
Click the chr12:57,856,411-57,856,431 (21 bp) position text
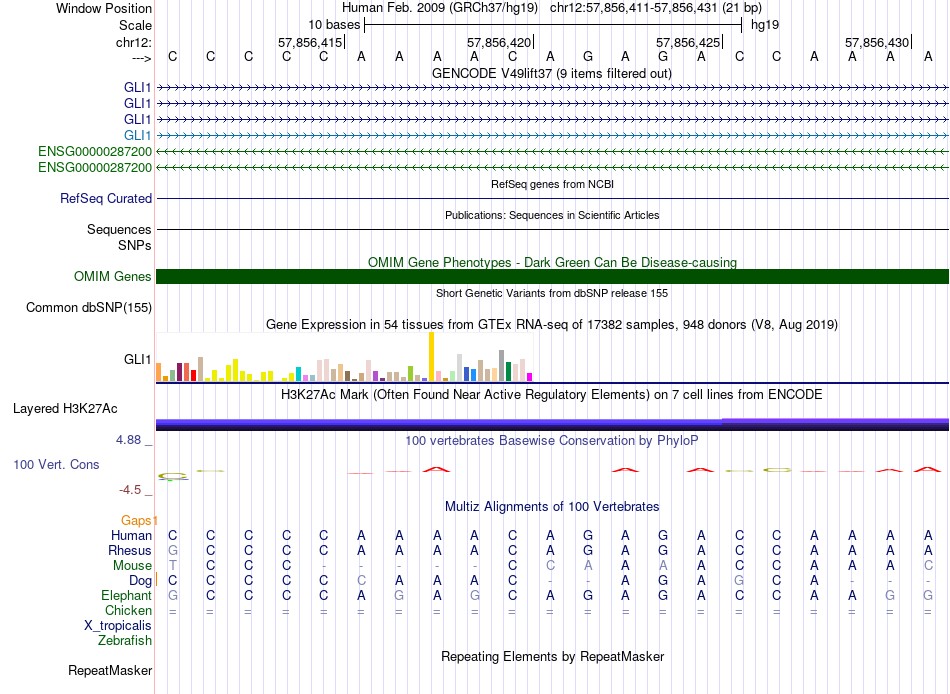[x=656, y=8]
